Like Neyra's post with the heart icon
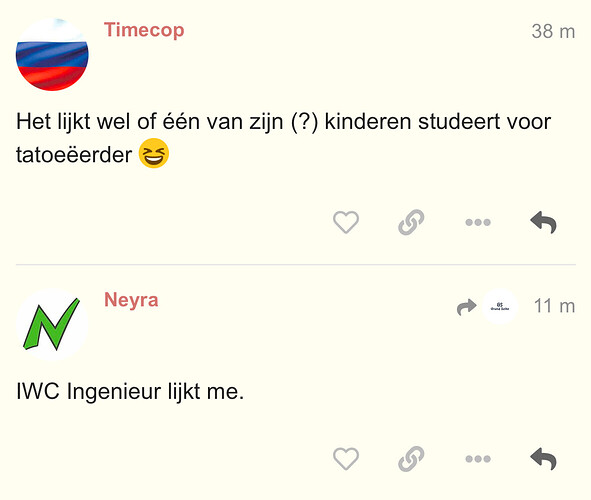 [x=346, y=459]
